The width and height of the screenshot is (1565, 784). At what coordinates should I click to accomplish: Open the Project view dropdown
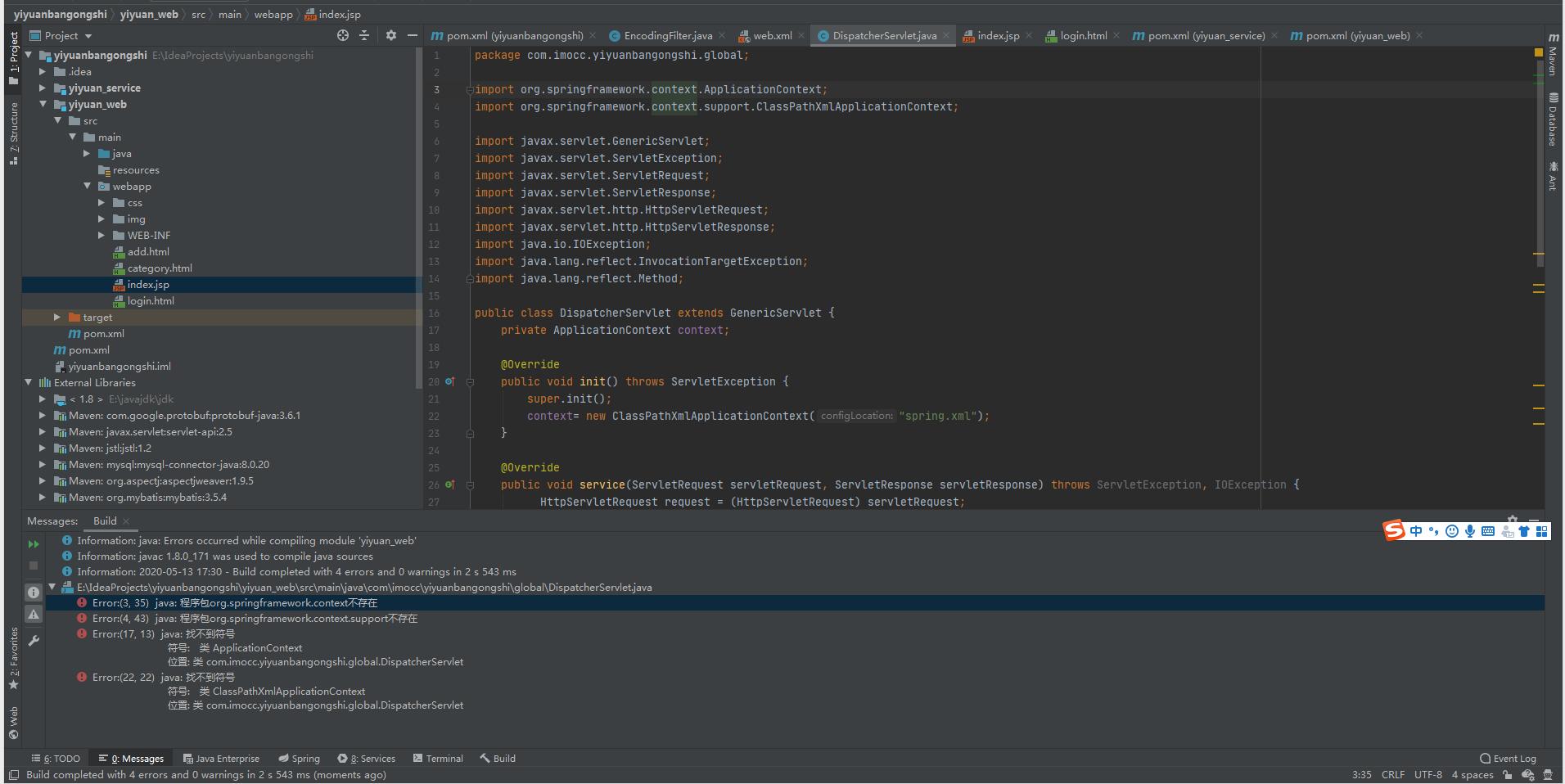pyautogui.click(x=88, y=36)
